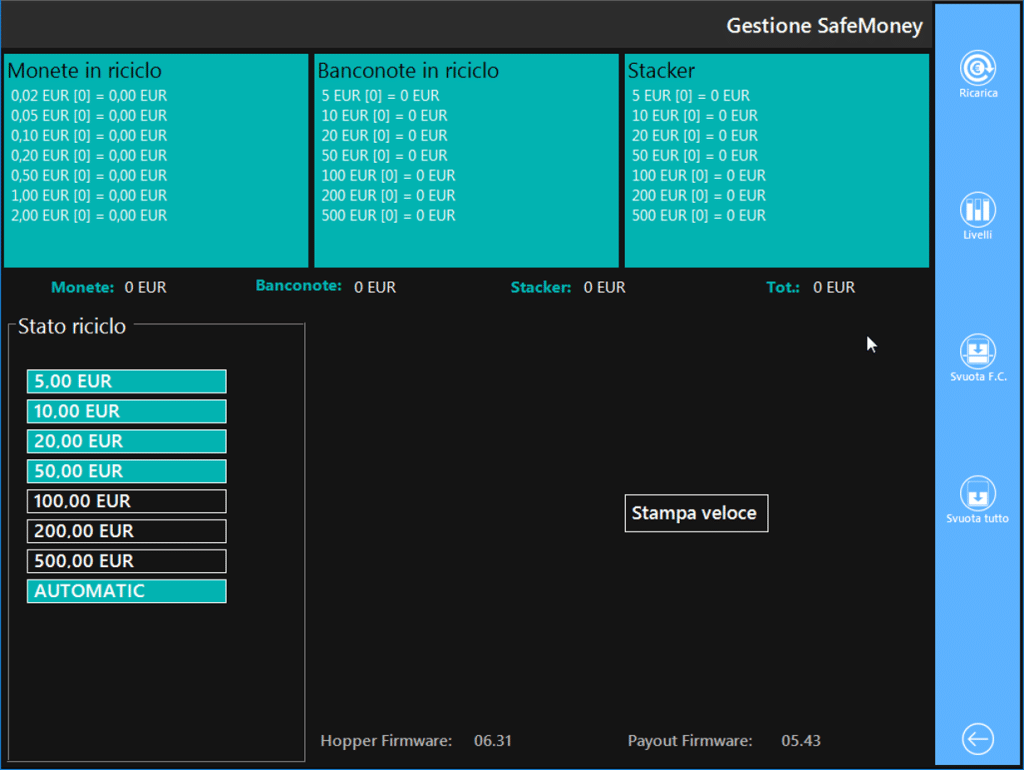Click the 1,00 EUR coin row
This screenshot has width=1024, height=770.
pyautogui.click(x=89, y=195)
